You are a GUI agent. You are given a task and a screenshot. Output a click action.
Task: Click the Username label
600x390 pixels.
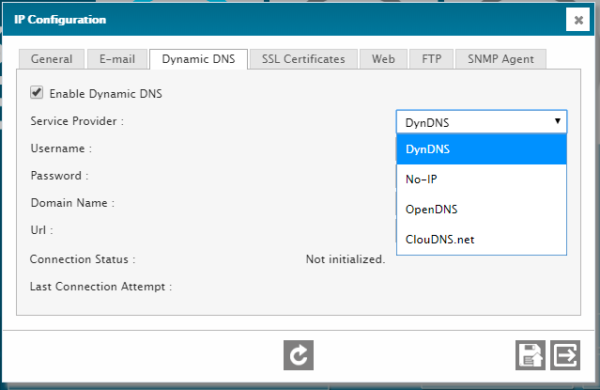(x=61, y=148)
